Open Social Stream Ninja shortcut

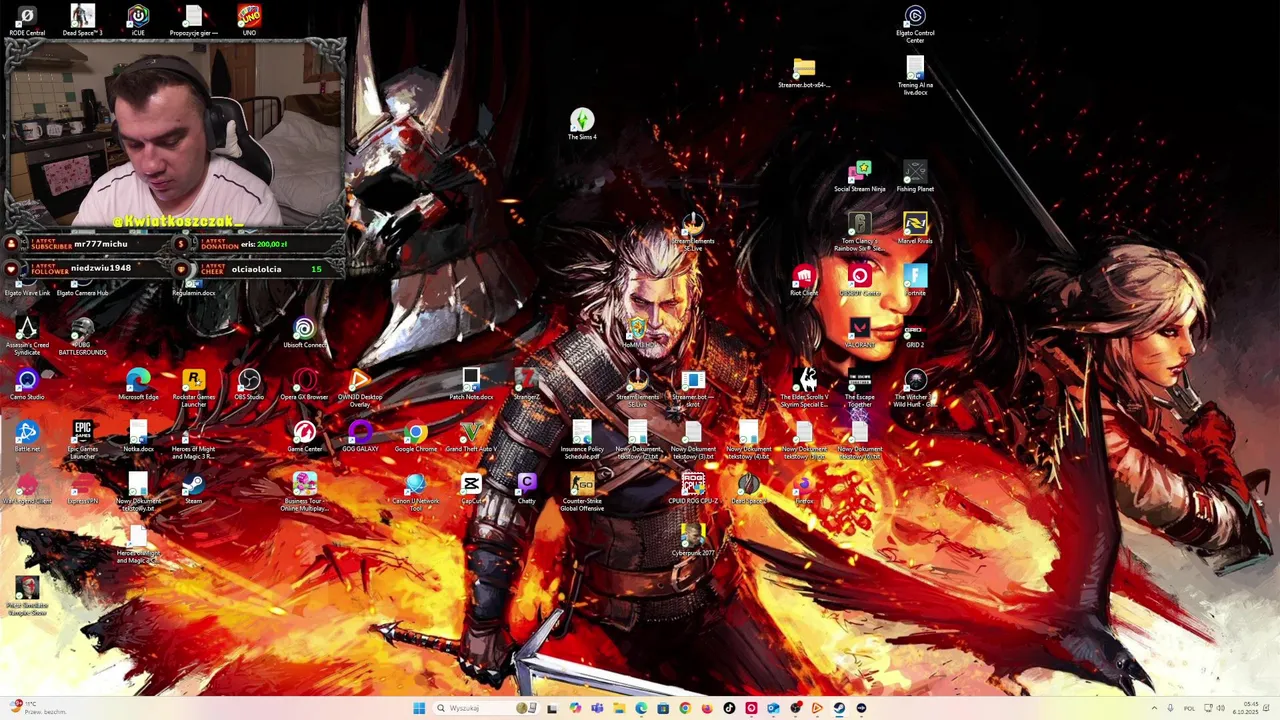click(860, 177)
